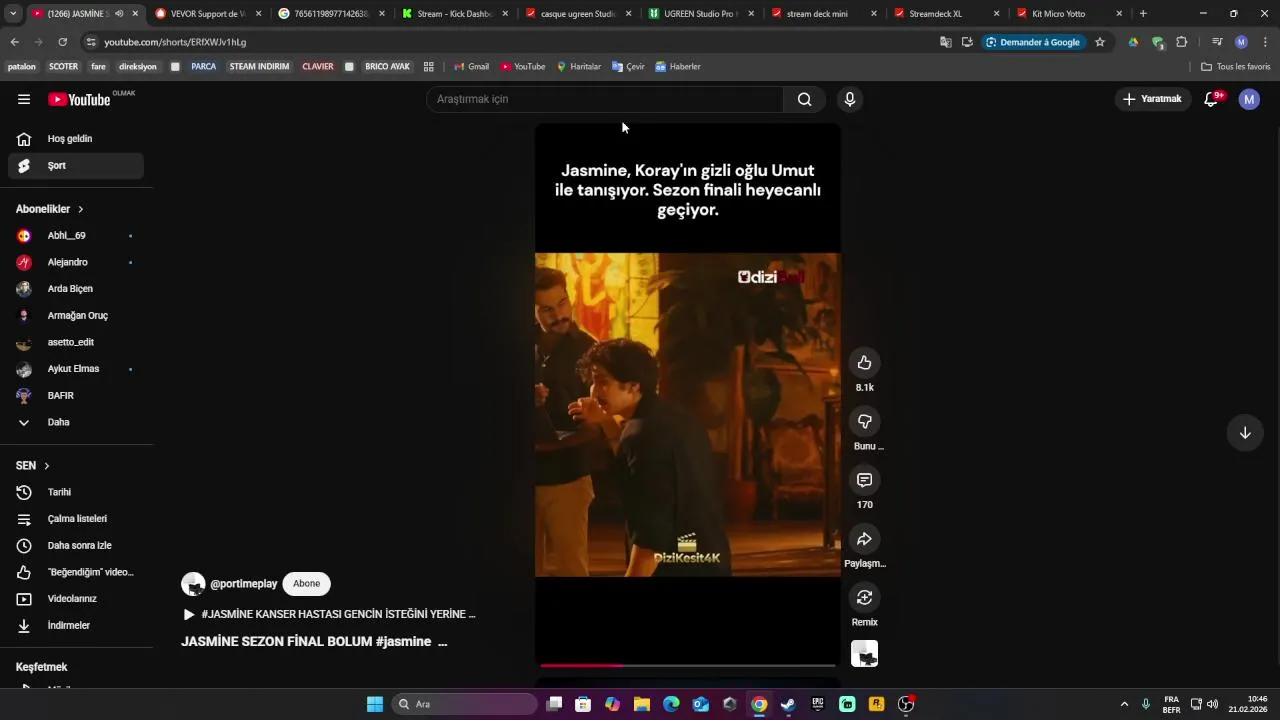Screen dimensions: 1280x720
Task: Open YouTube notifications bell
Action: 1211,99
